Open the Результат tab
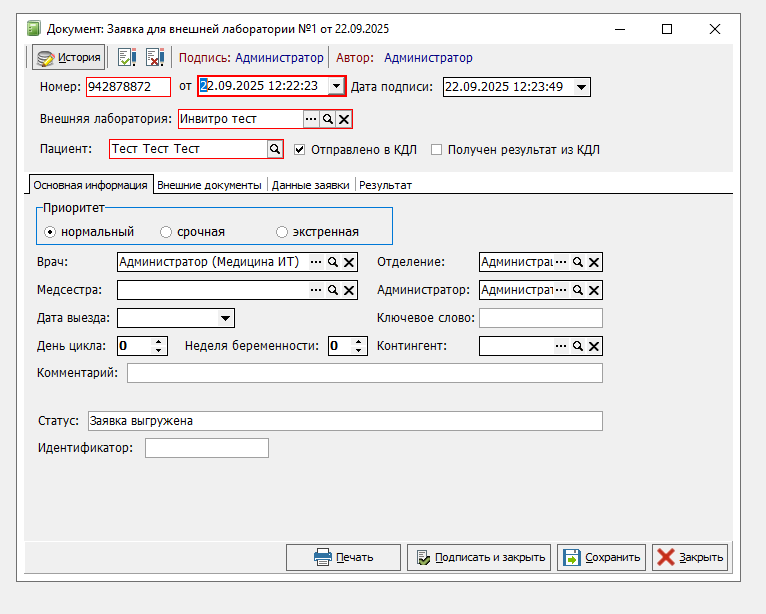Viewport: 766px width, 614px height. (385, 185)
